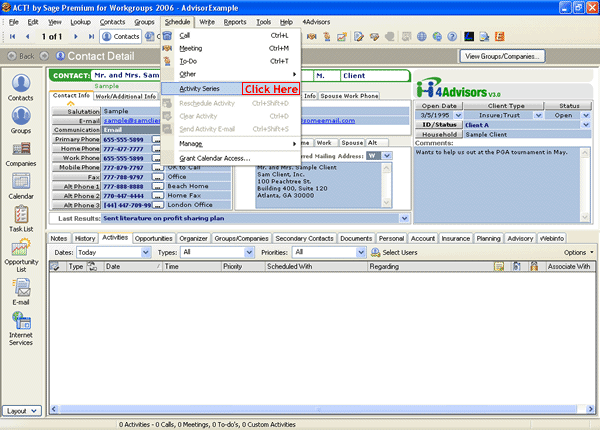600x430 pixels.
Task: Click the recurring column icon beside Type
Action: point(92,266)
